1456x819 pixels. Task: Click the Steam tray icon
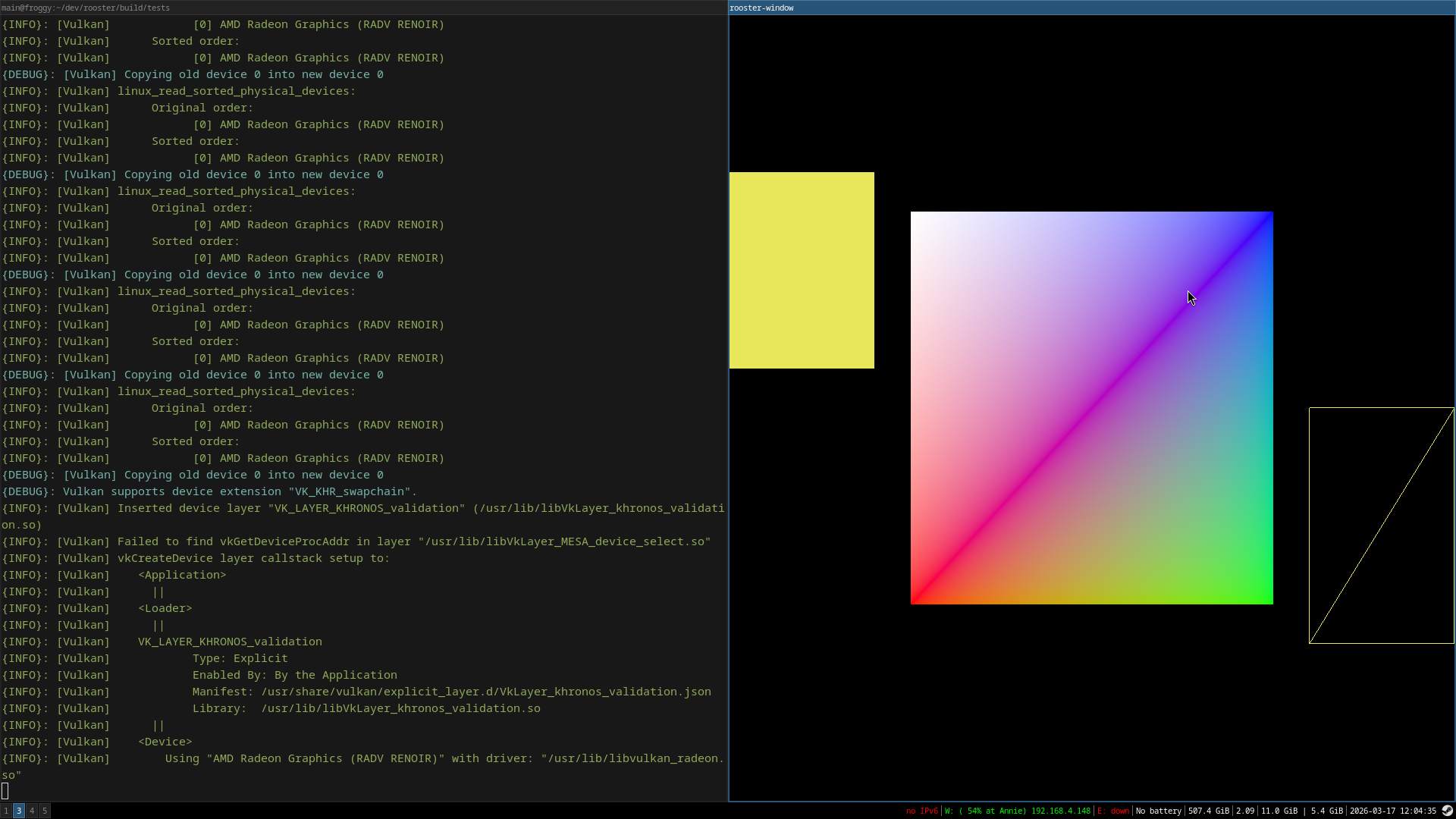[1447, 811]
